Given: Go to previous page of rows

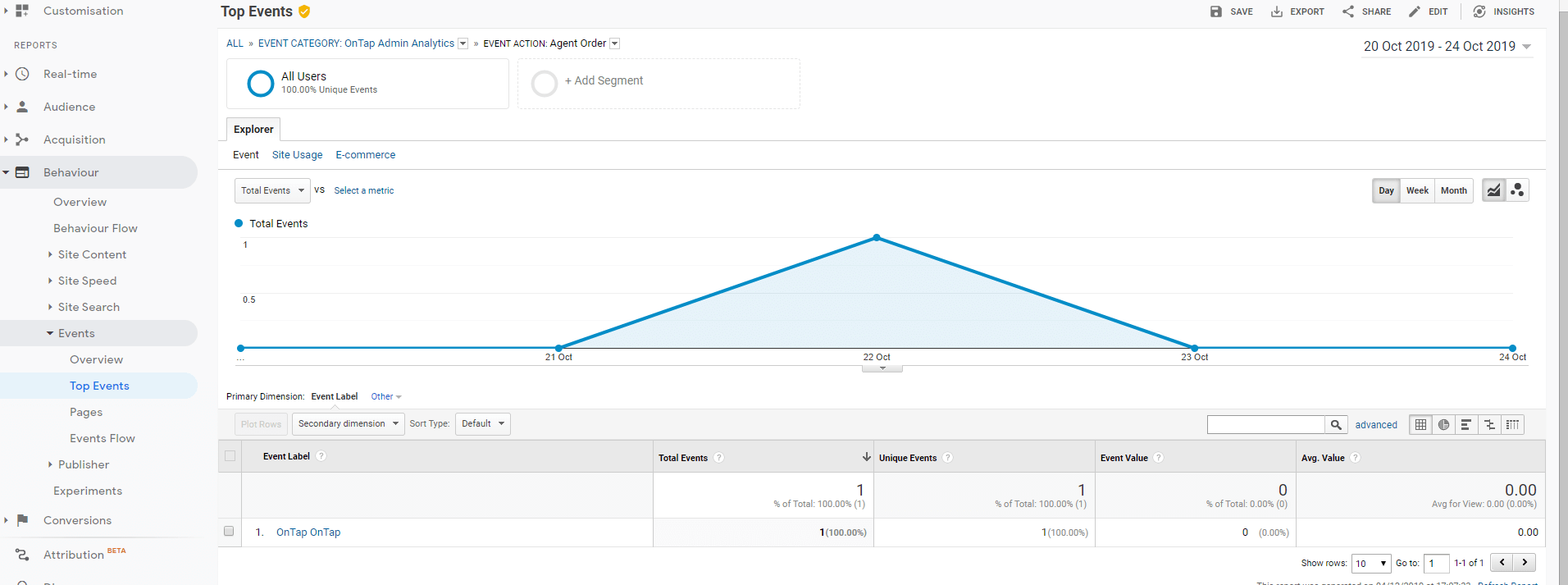Looking at the screenshot, I should coord(1502,562).
